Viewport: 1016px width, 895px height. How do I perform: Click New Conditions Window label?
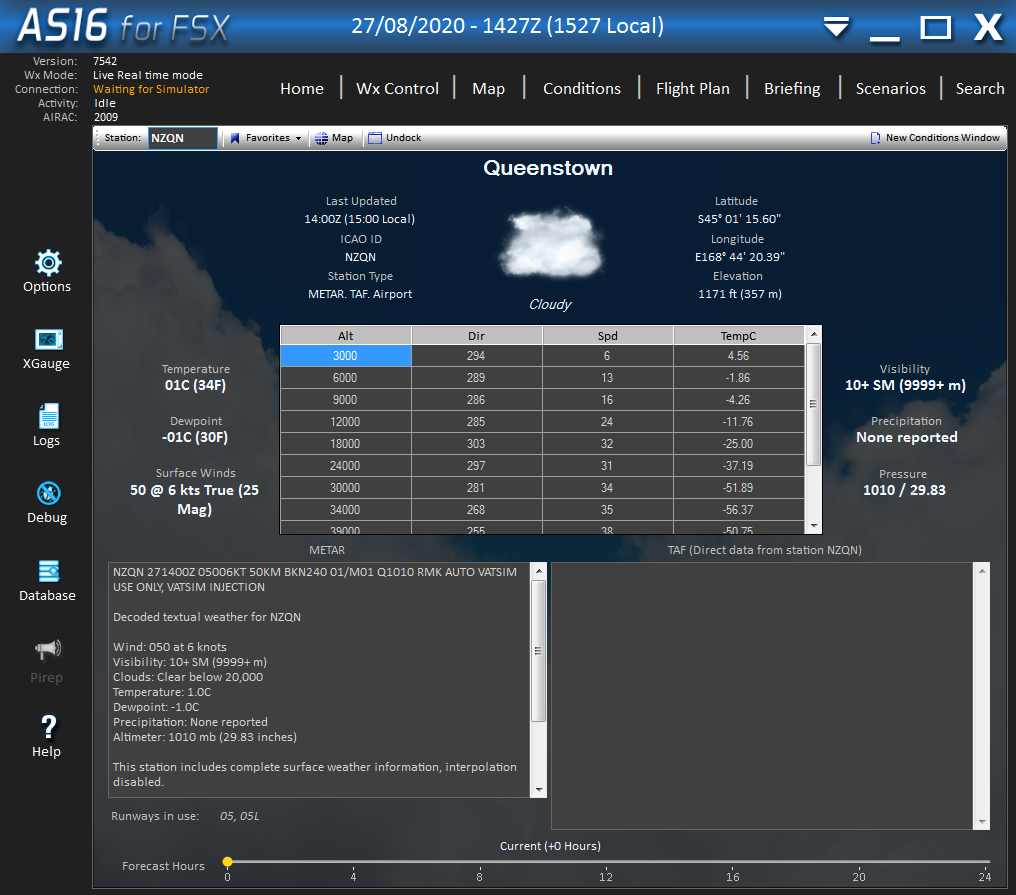943,138
